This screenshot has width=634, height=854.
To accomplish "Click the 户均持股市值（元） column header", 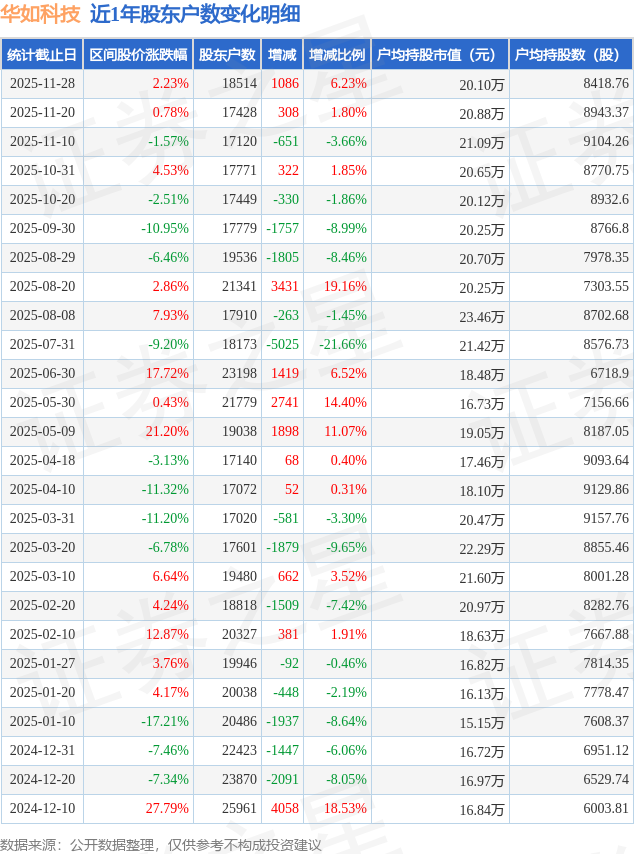I will point(439,55).
